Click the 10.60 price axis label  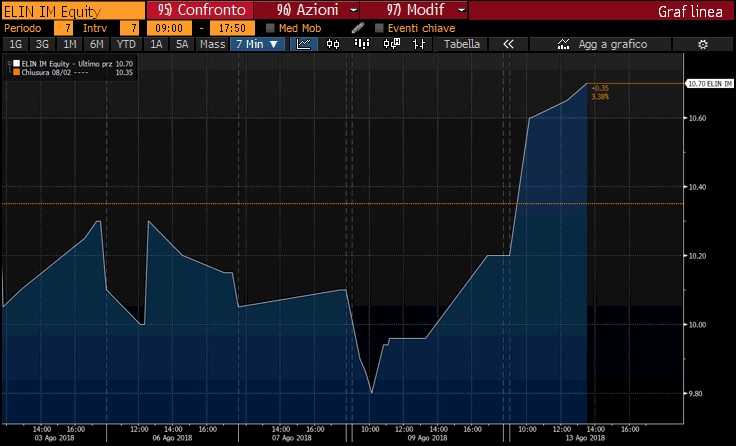point(697,118)
